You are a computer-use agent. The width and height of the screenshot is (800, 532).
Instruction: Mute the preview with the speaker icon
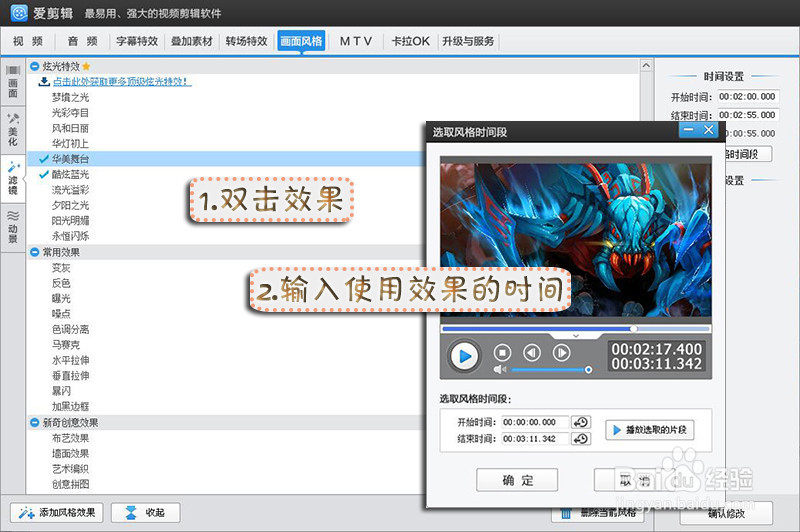pos(499,369)
